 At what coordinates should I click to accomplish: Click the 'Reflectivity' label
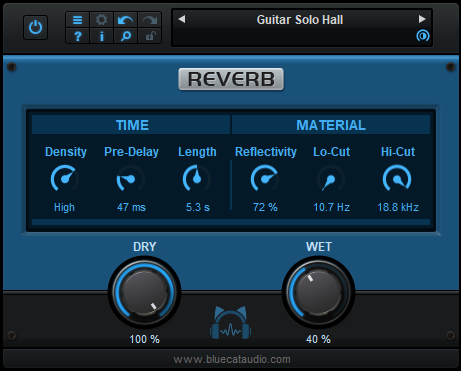click(266, 152)
